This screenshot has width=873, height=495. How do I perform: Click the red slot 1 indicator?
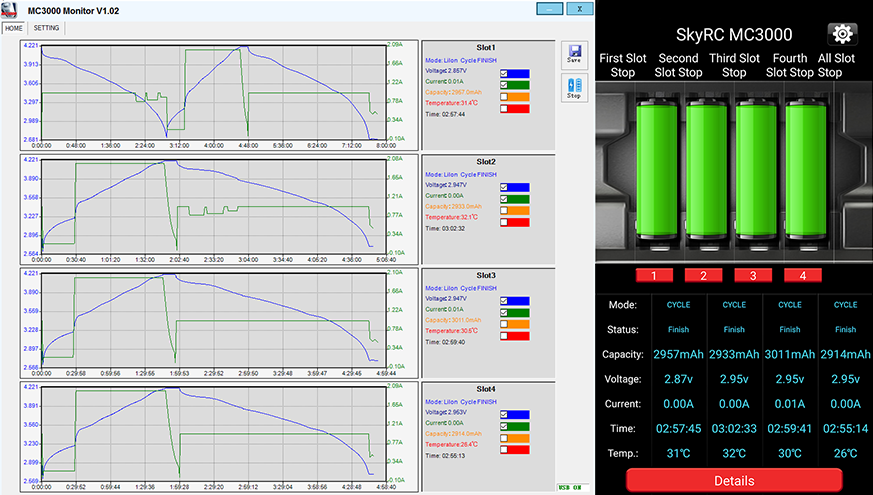pos(654,275)
